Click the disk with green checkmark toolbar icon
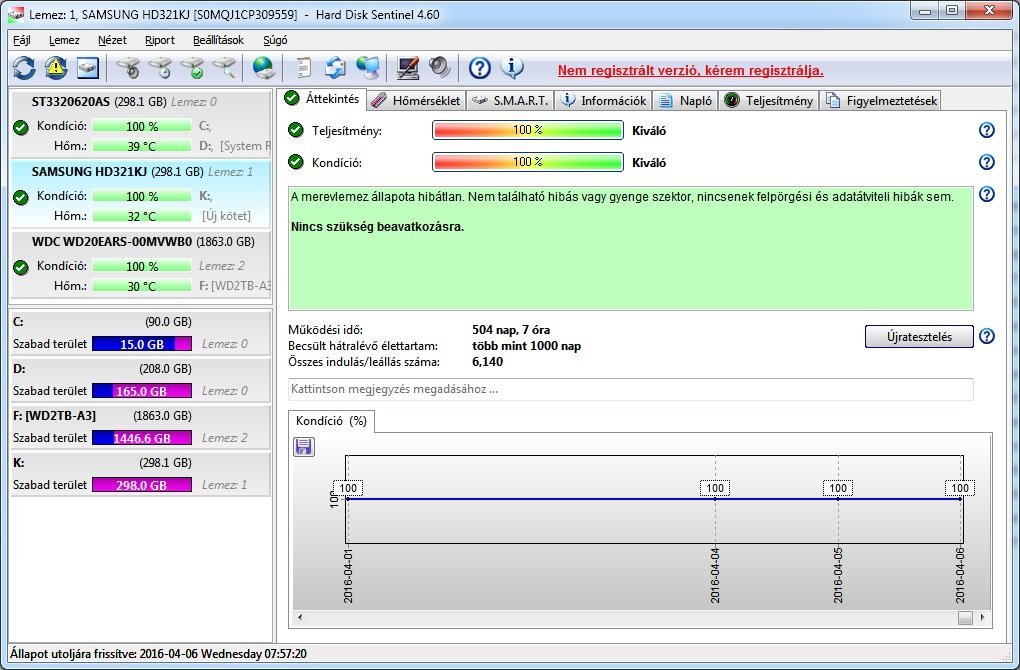This screenshot has width=1020, height=670. click(193, 68)
